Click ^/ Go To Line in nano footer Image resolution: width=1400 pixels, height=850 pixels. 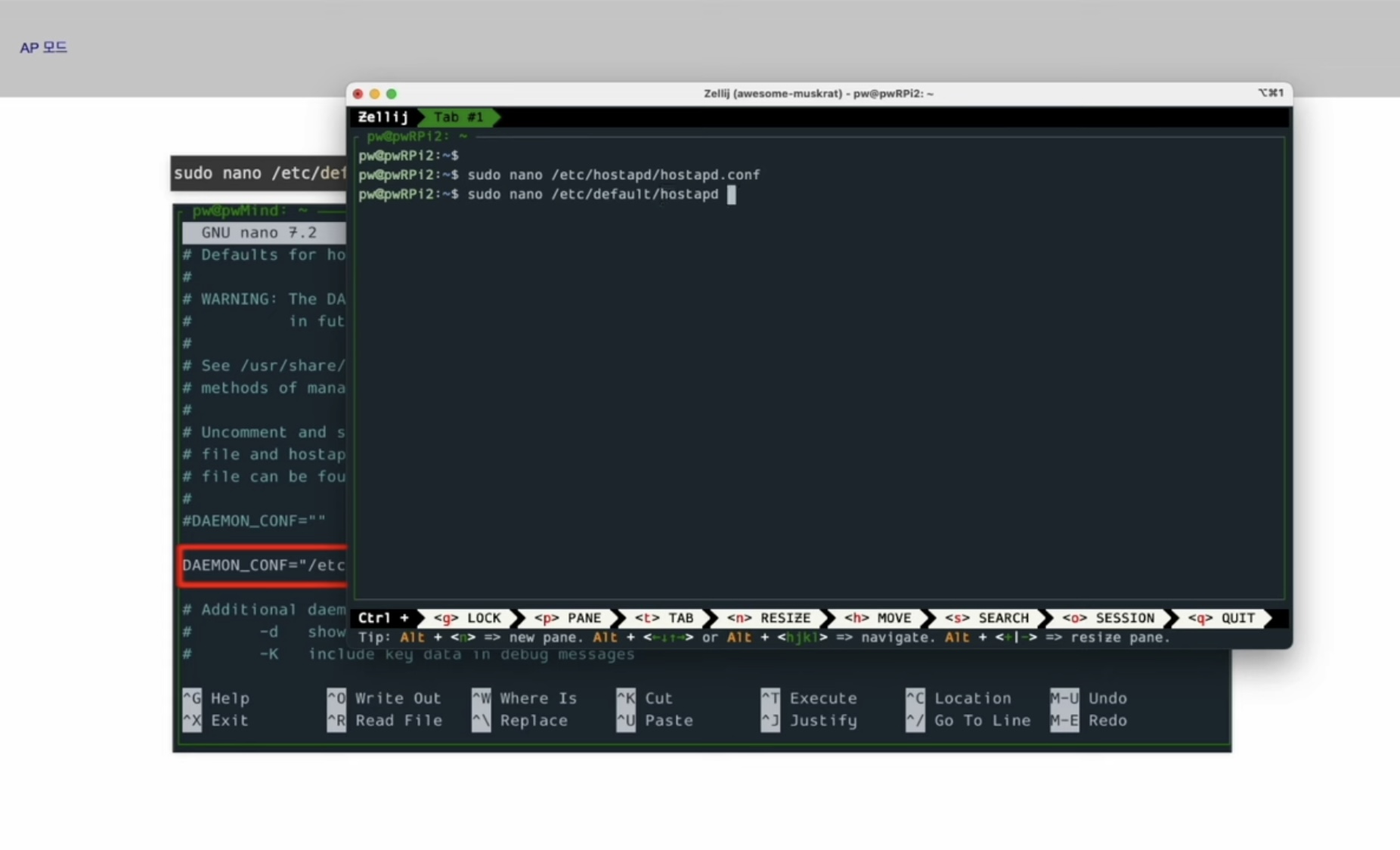968,721
